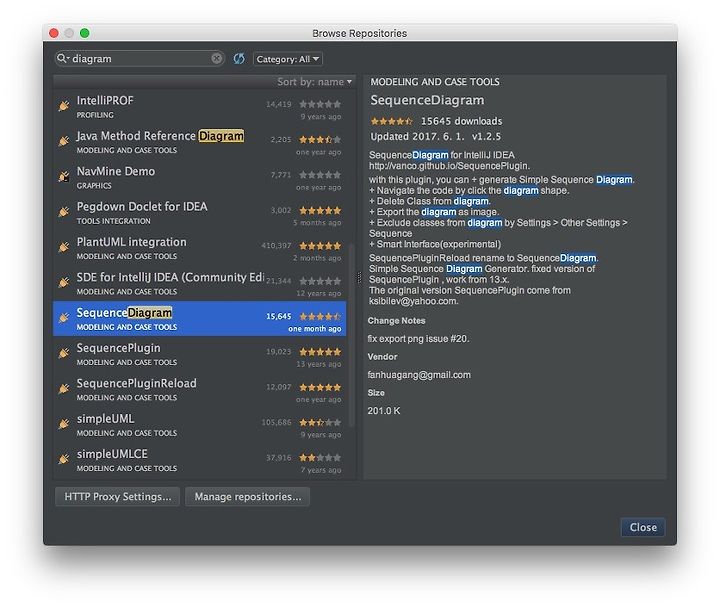This screenshot has height=607, width=720.
Task: Select SDE for IntelliJ IDEA plugin
Action: tap(200, 283)
